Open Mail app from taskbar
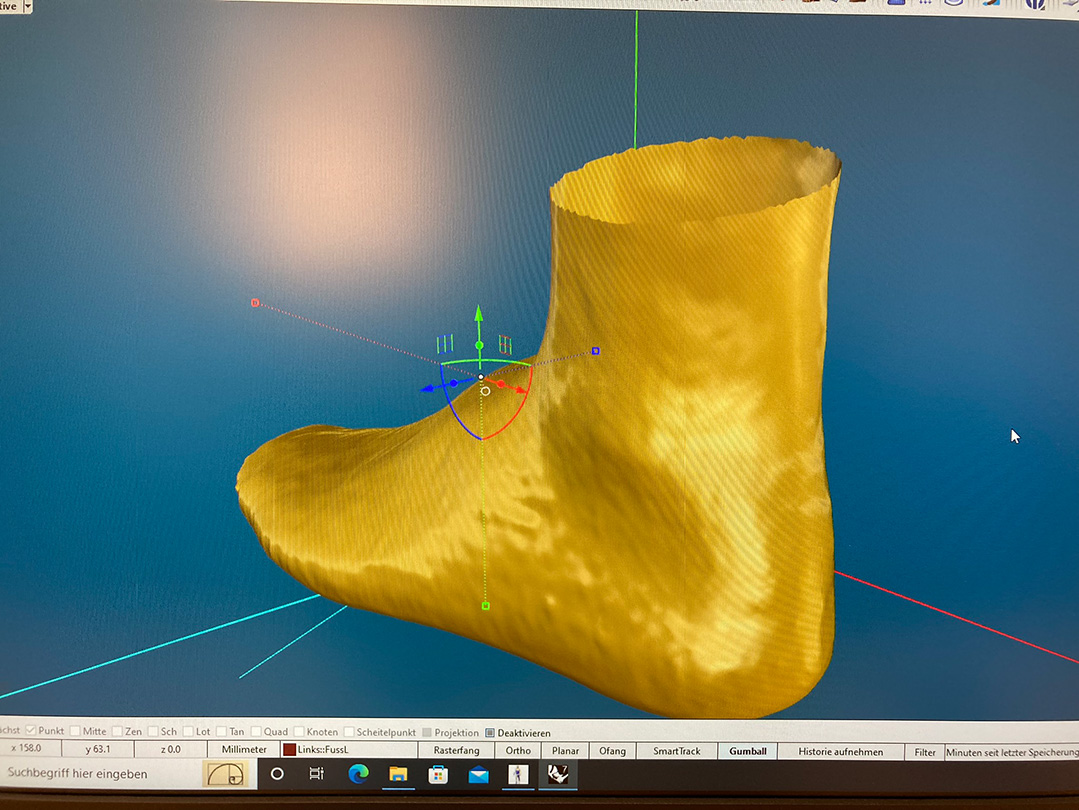The image size is (1079, 810). (478, 776)
